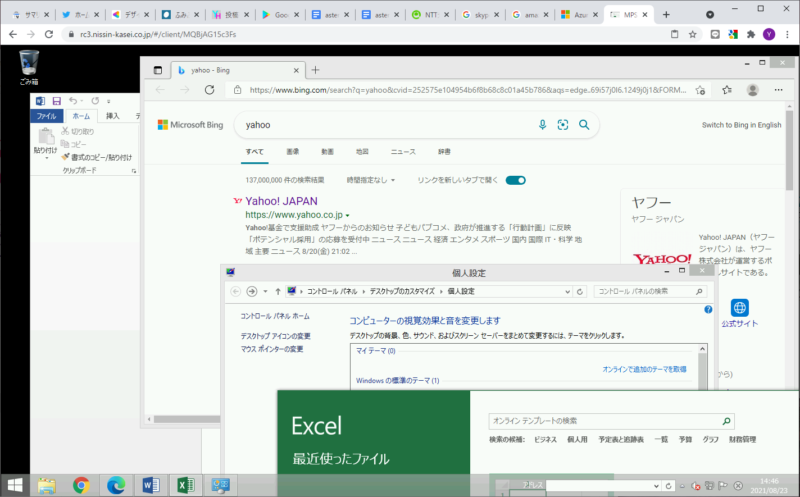This screenshot has width=800, height=497.
Task: Open the ファイル tab in Word
Action: pos(46,116)
